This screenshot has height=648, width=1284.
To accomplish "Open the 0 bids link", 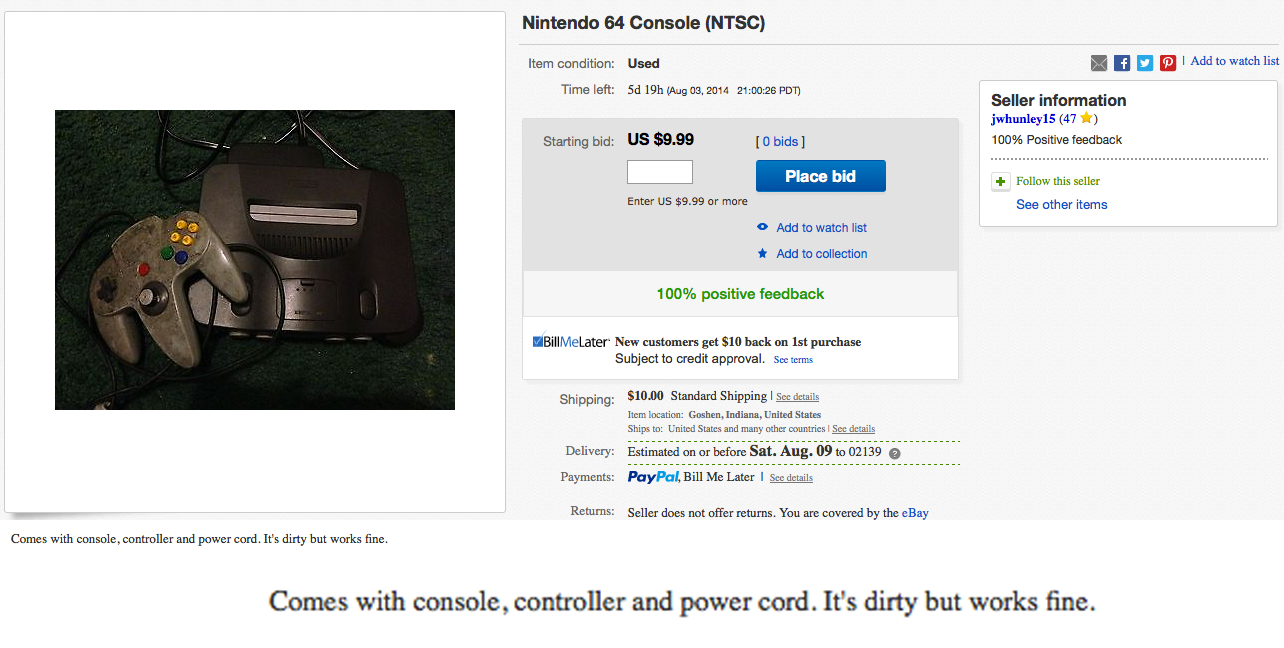I will click(780, 142).
